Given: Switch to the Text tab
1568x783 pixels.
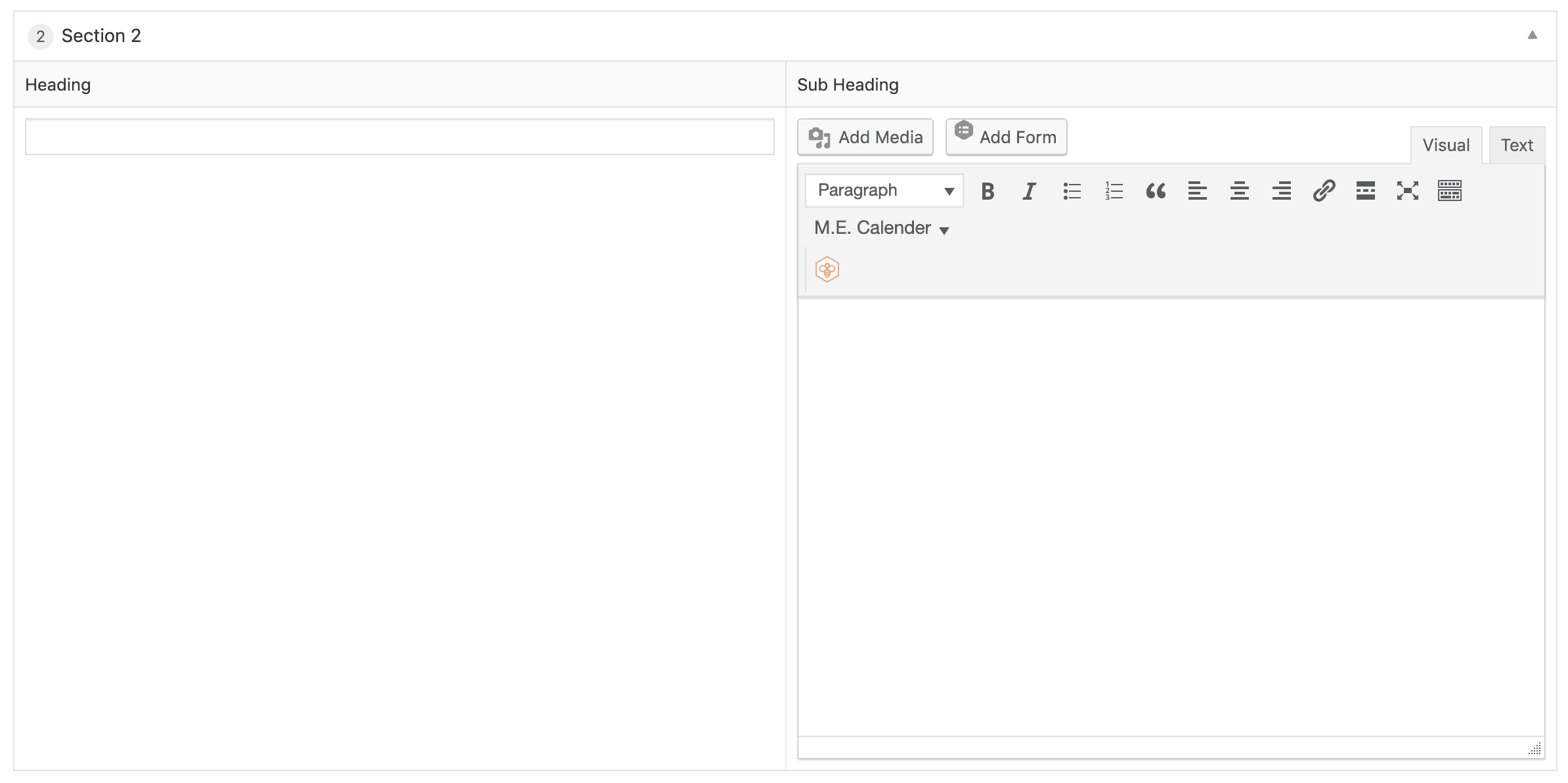Looking at the screenshot, I should click(x=1516, y=145).
